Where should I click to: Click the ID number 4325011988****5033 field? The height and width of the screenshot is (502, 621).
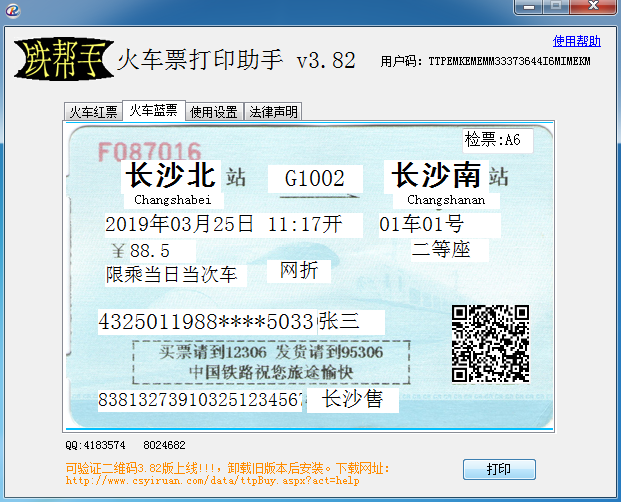[208, 321]
